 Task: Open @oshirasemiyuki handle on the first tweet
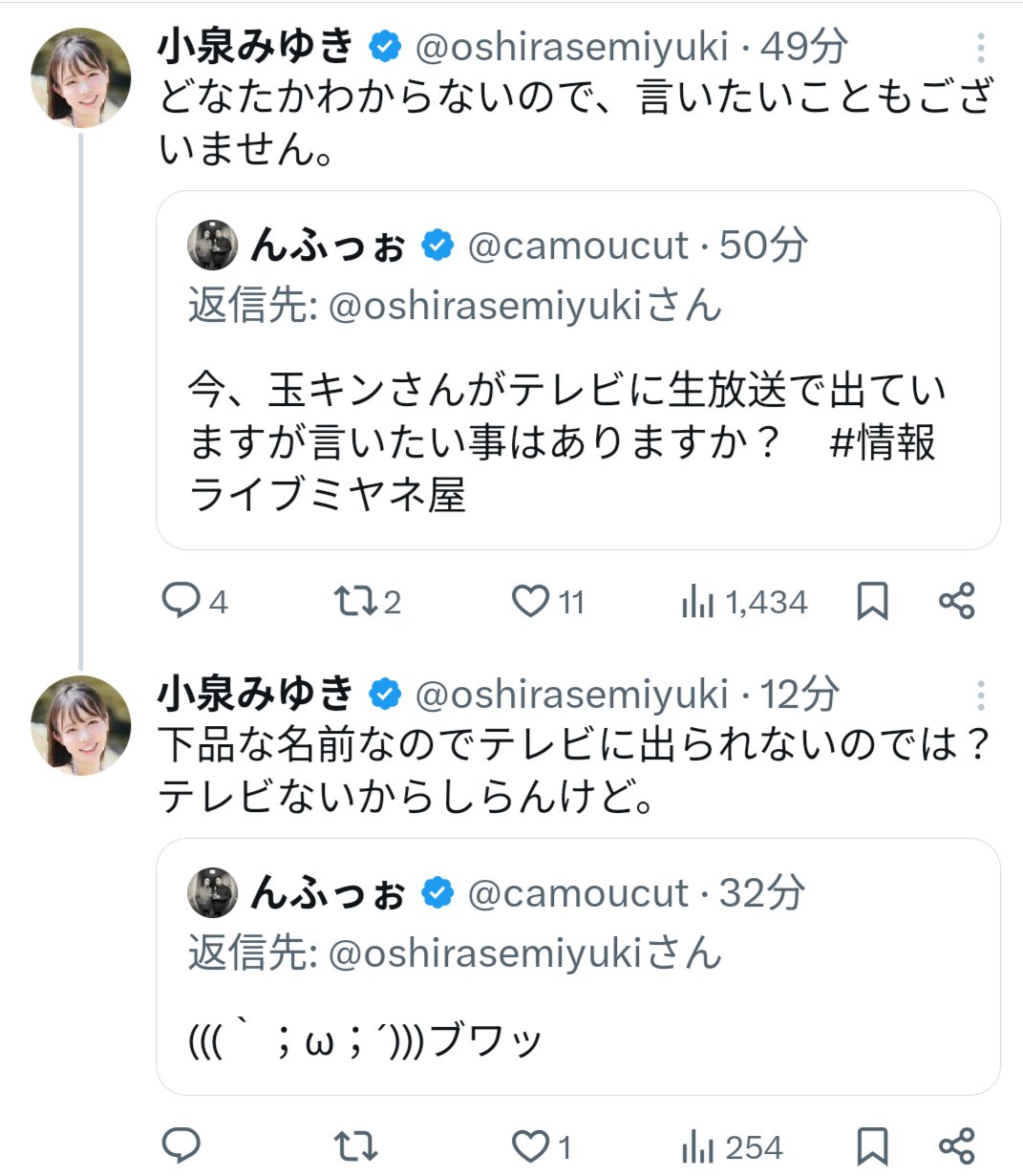571,46
